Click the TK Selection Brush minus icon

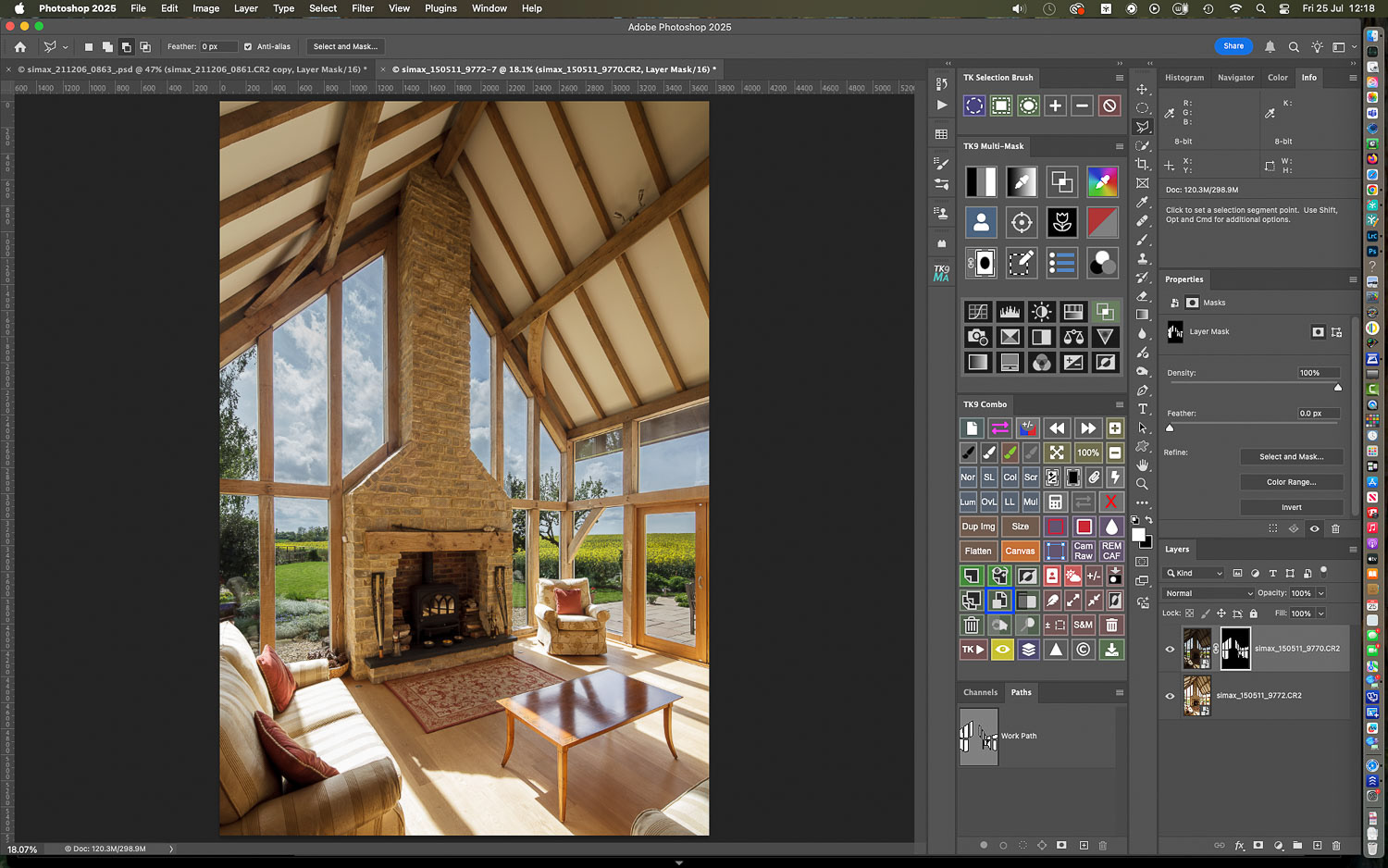click(x=1082, y=105)
